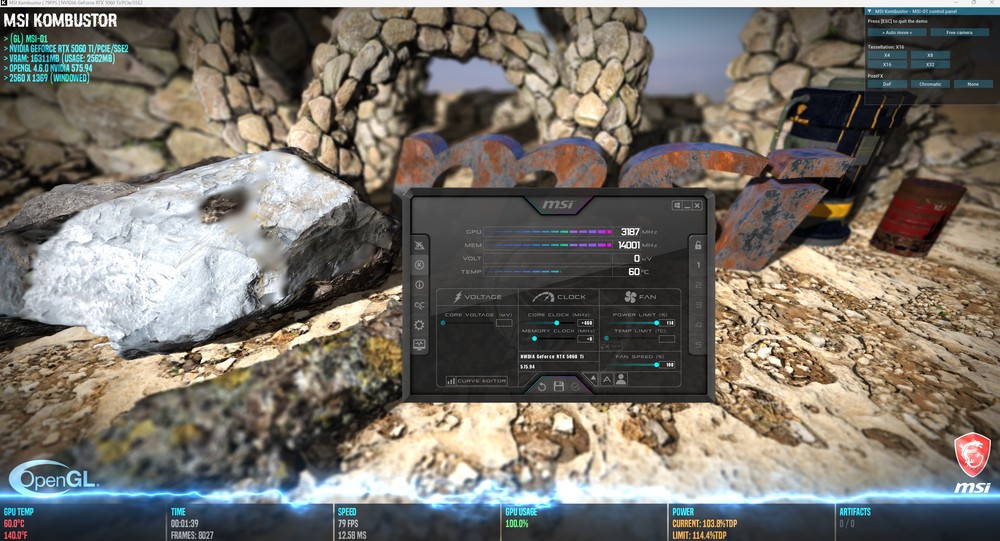The image size is (1000, 541).
Task: Expand the GPU selection up-arrow triangle
Action: (x=593, y=378)
